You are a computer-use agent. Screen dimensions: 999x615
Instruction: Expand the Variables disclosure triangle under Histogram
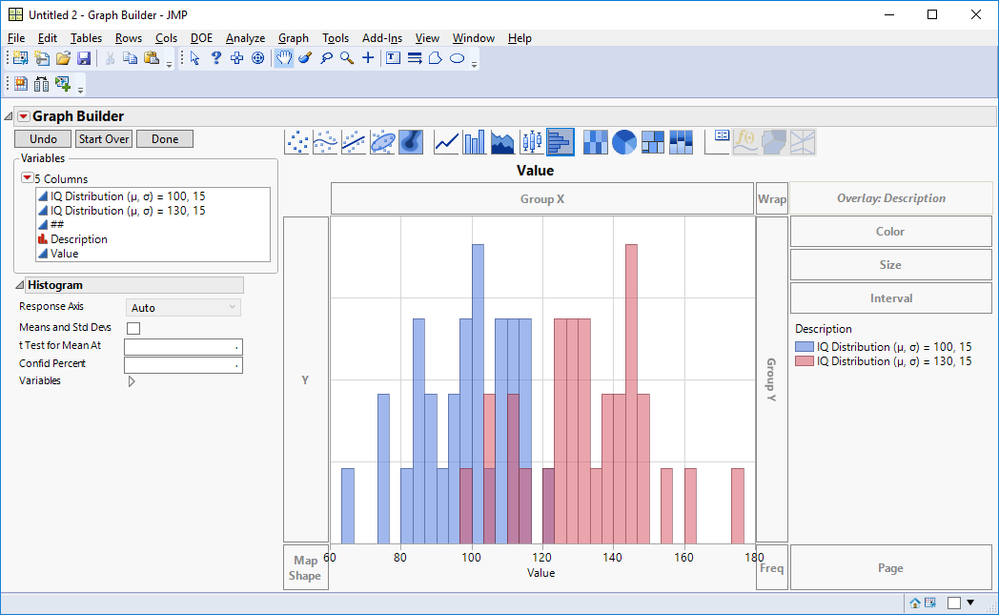(131, 381)
